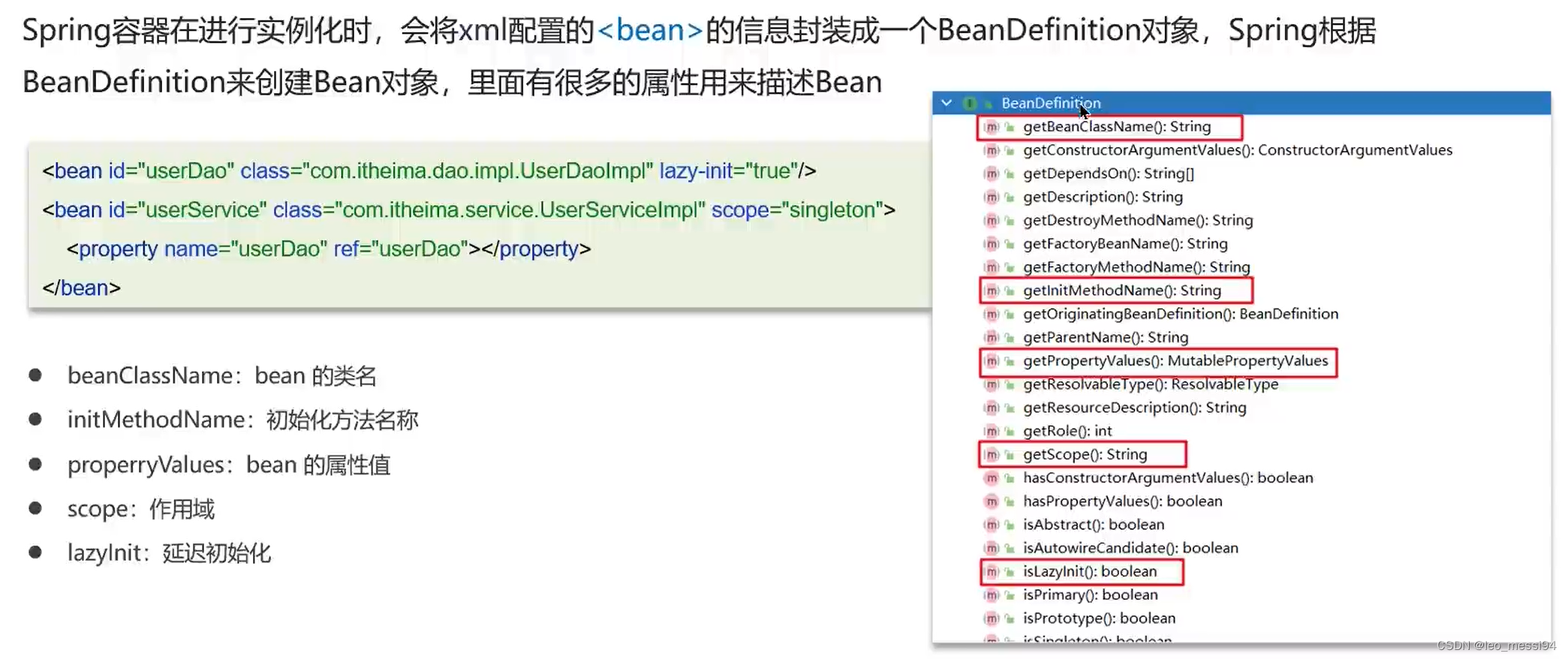
Task: Select getOriginatingBeanDefinition() method row
Action: (1181, 314)
